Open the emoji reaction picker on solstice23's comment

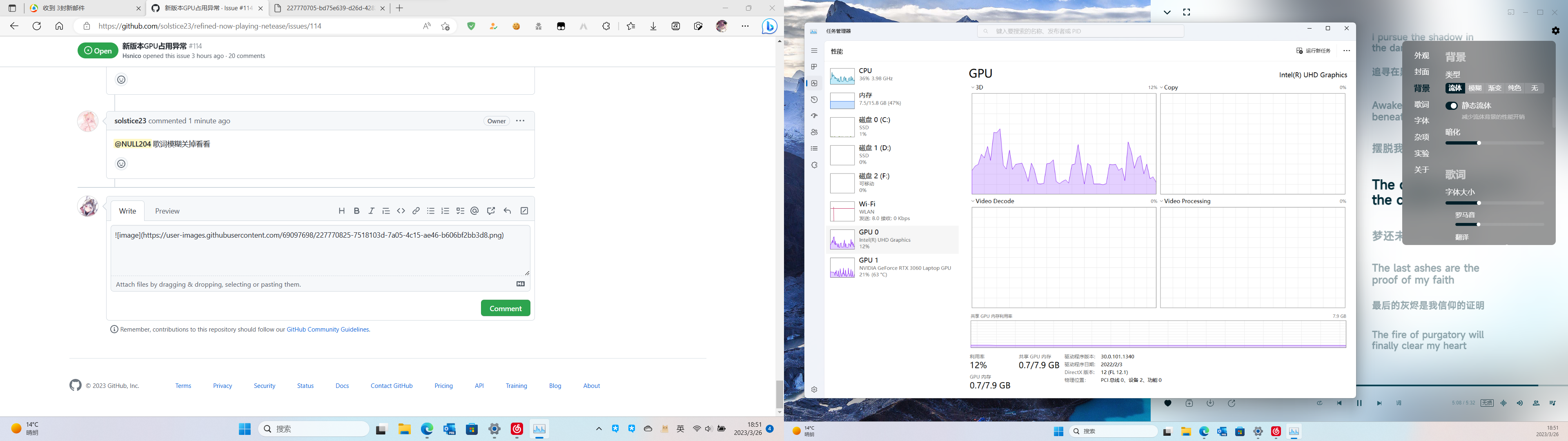pyautogui.click(x=121, y=164)
